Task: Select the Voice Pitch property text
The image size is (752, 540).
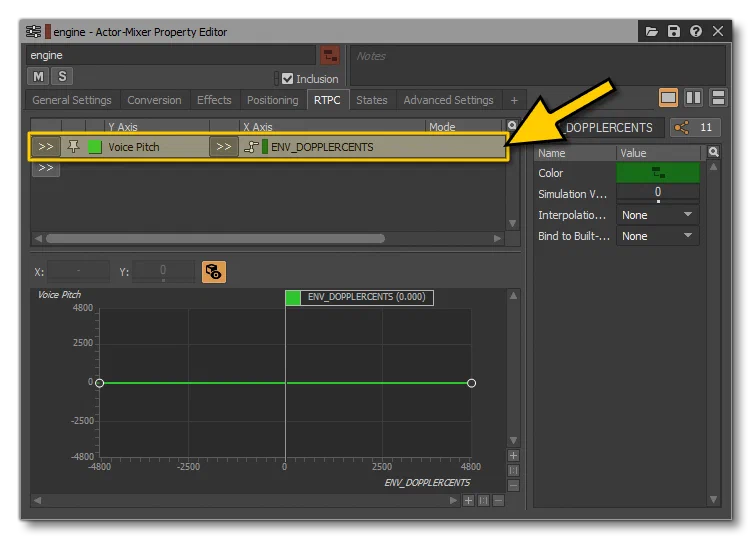Action: (x=134, y=147)
